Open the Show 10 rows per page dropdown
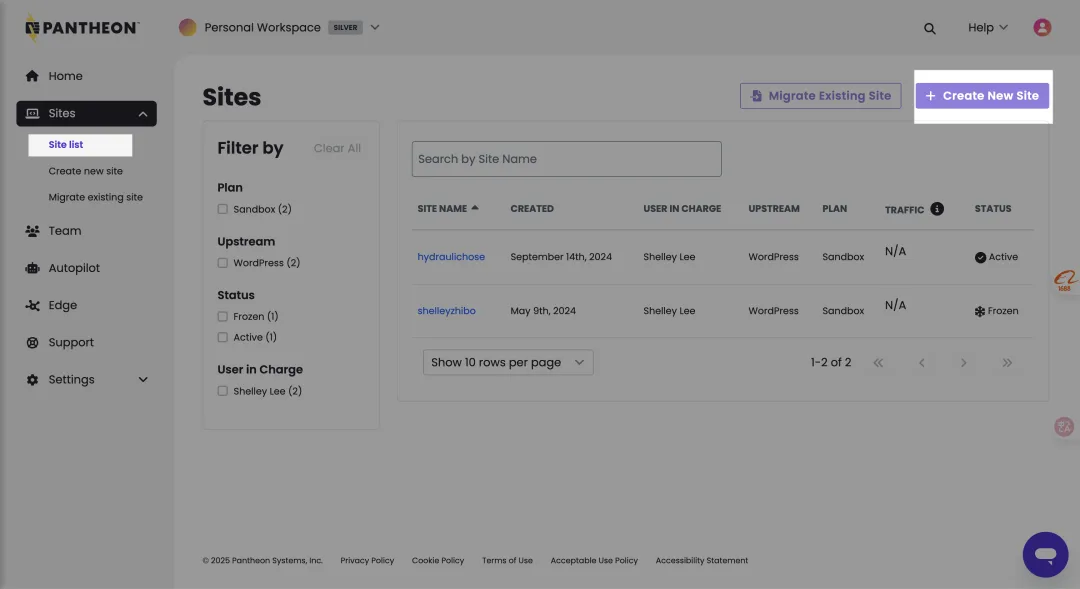Image resolution: width=1080 pixels, height=589 pixels. coord(508,362)
